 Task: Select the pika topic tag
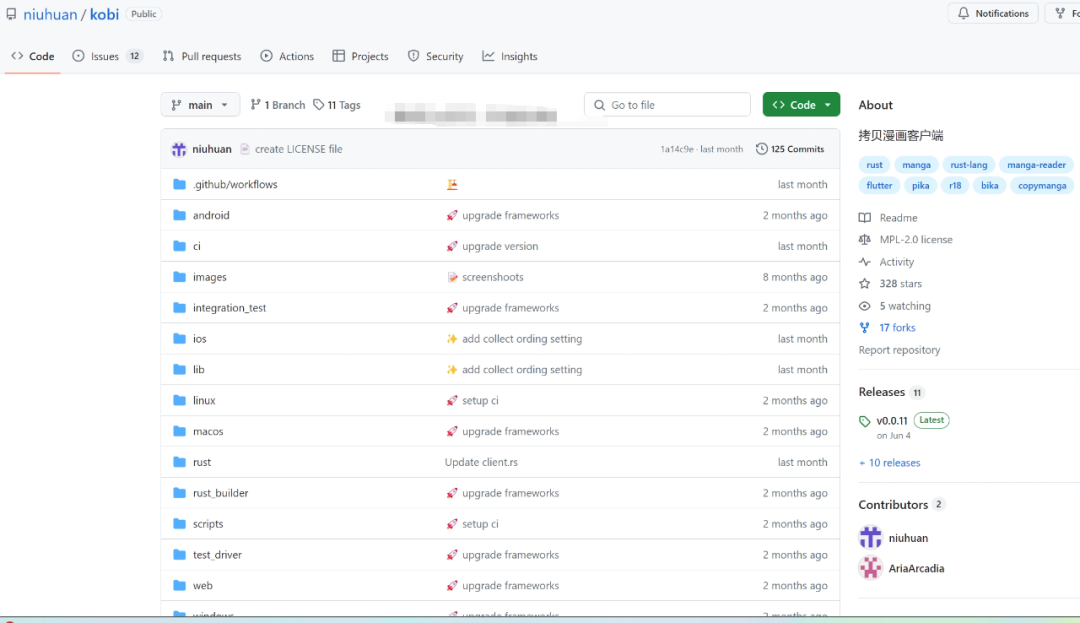pos(920,185)
